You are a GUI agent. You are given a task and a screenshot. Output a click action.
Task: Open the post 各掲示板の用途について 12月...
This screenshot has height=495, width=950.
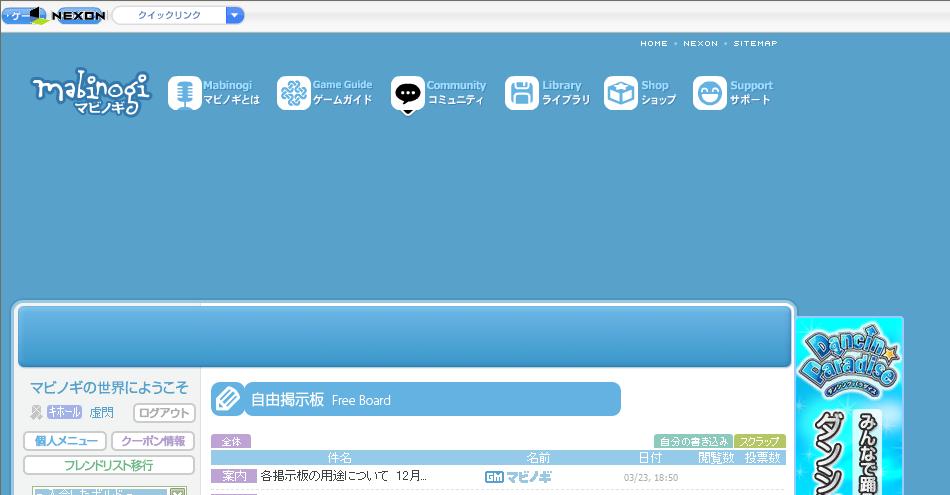pyautogui.click(x=344, y=476)
